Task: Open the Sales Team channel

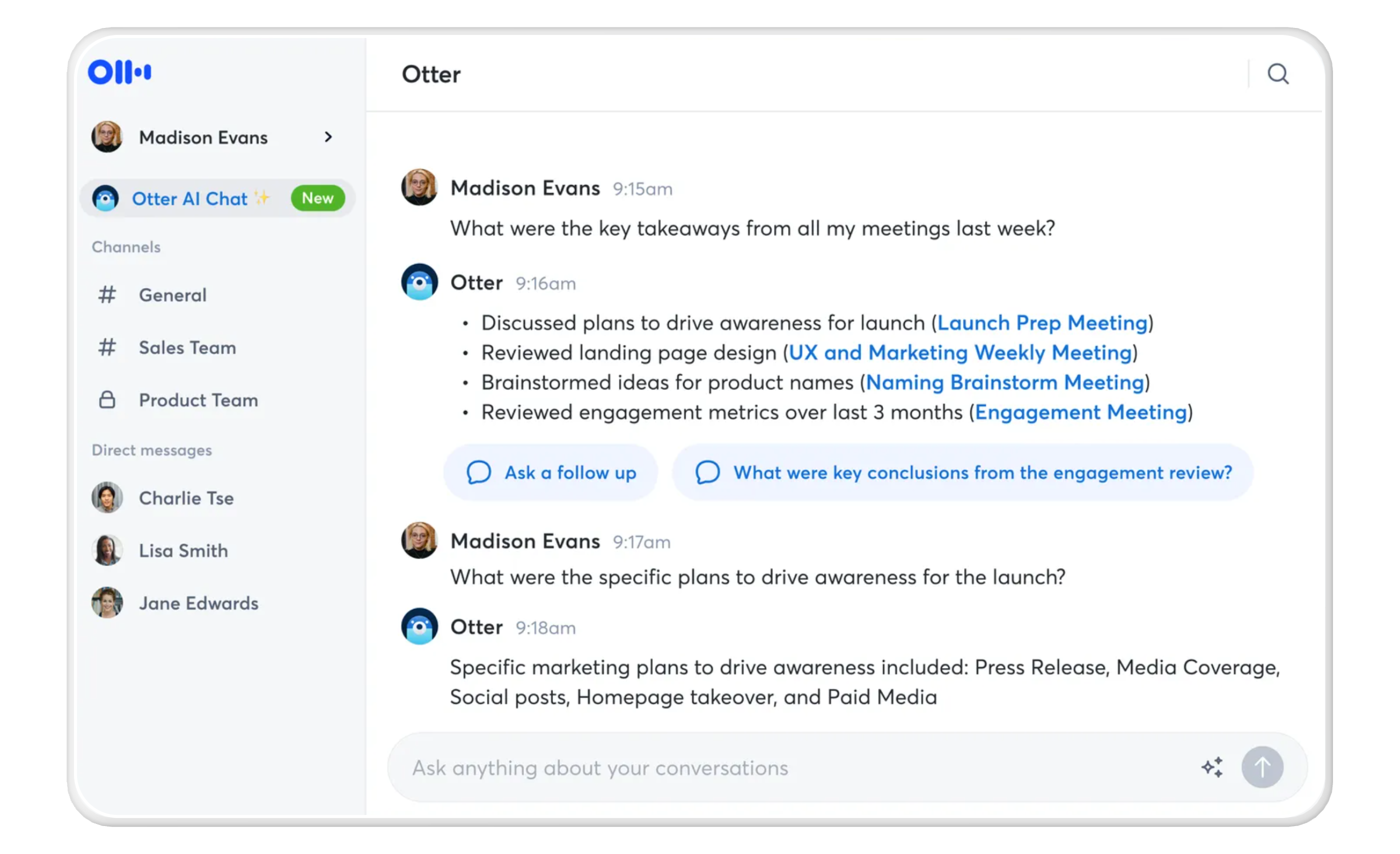Action: (187, 347)
